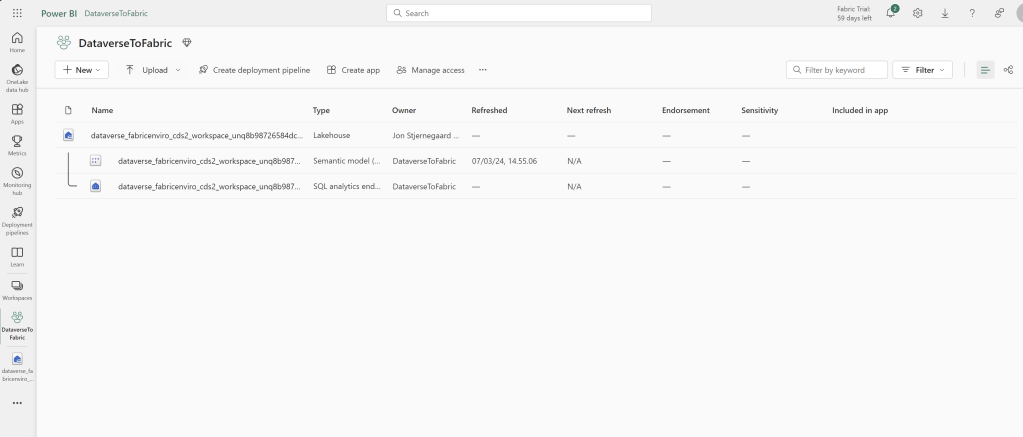Open the Learn section in sidebar
1023x437 pixels.
[x=17, y=256]
